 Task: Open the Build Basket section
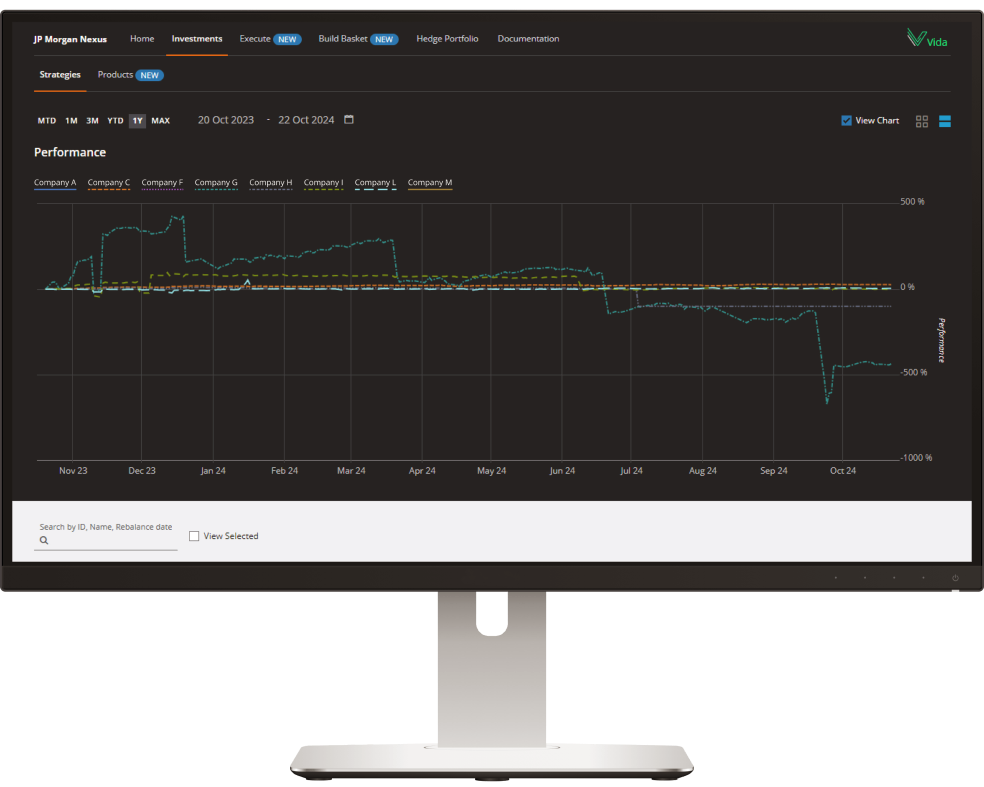click(343, 39)
